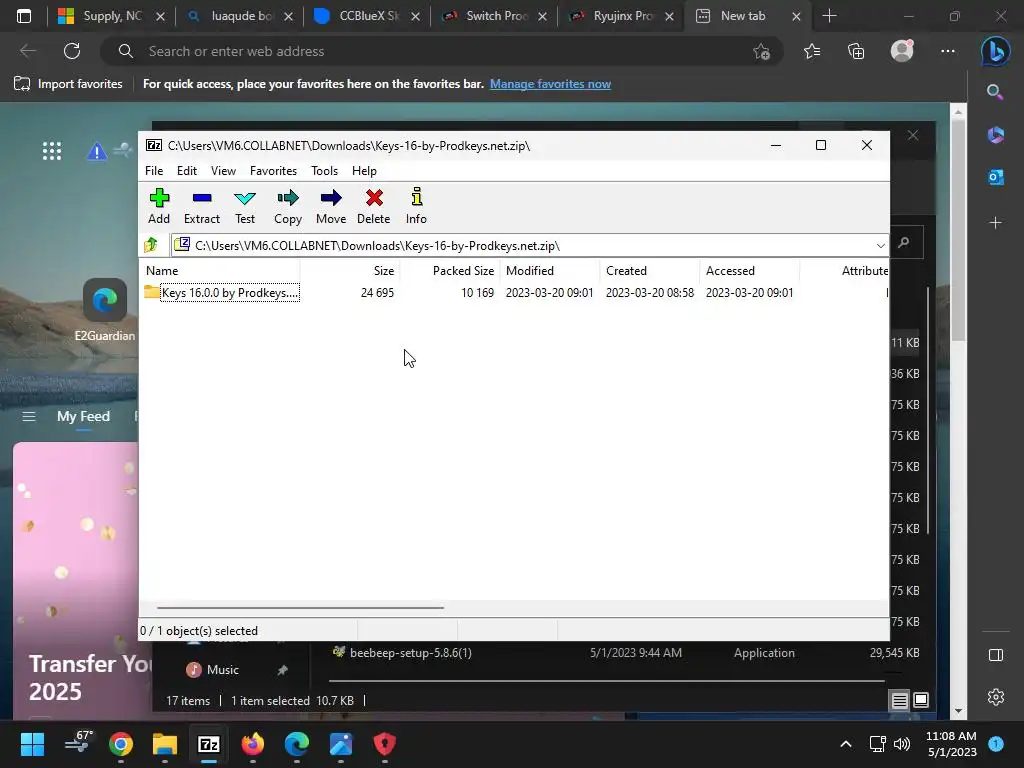Image resolution: width=1024 pixels, height=768 pixels.
Task: Click the Info toolbar icon
Action: click(x=416, y=206)
